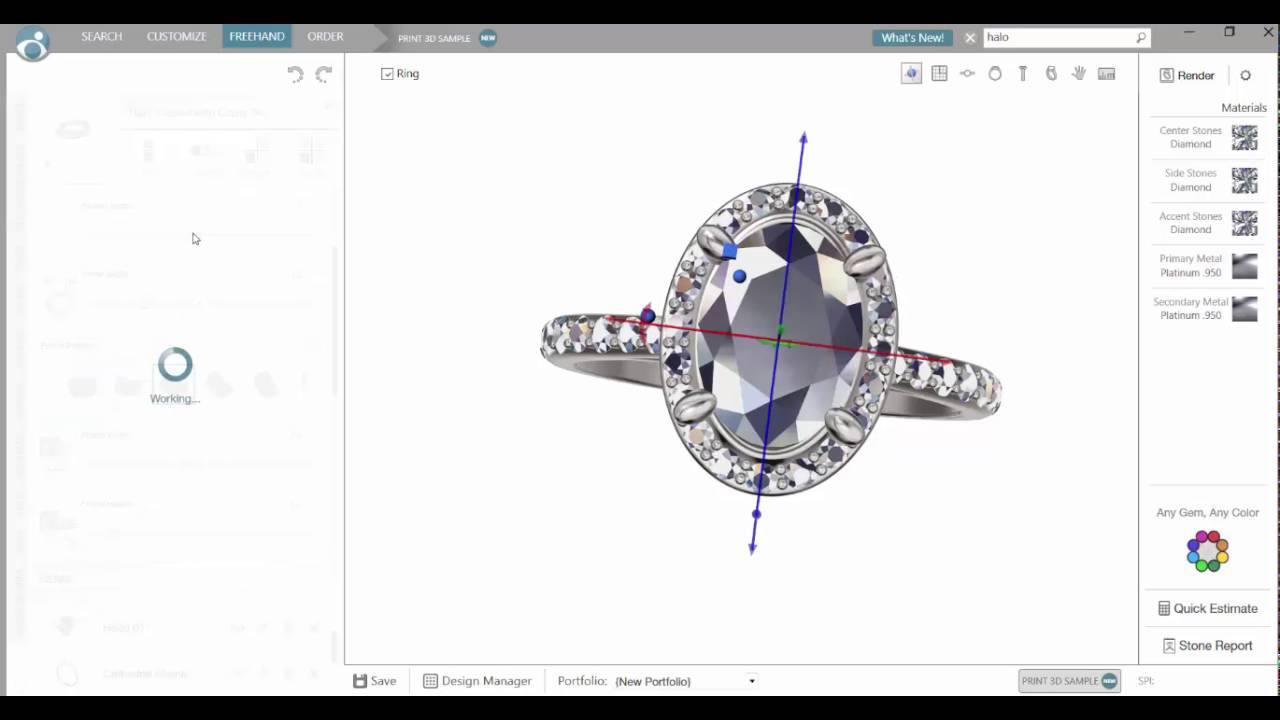
Task: Select Secondary Metal Platinum swatch
Action: pyautogui.click(x=1244, y=309)
